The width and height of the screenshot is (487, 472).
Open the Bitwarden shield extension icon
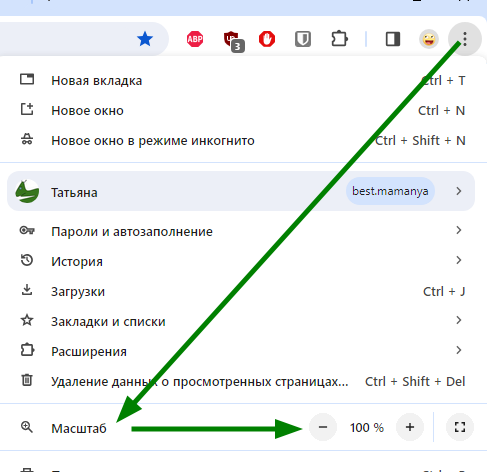click(x=303, y=39)
